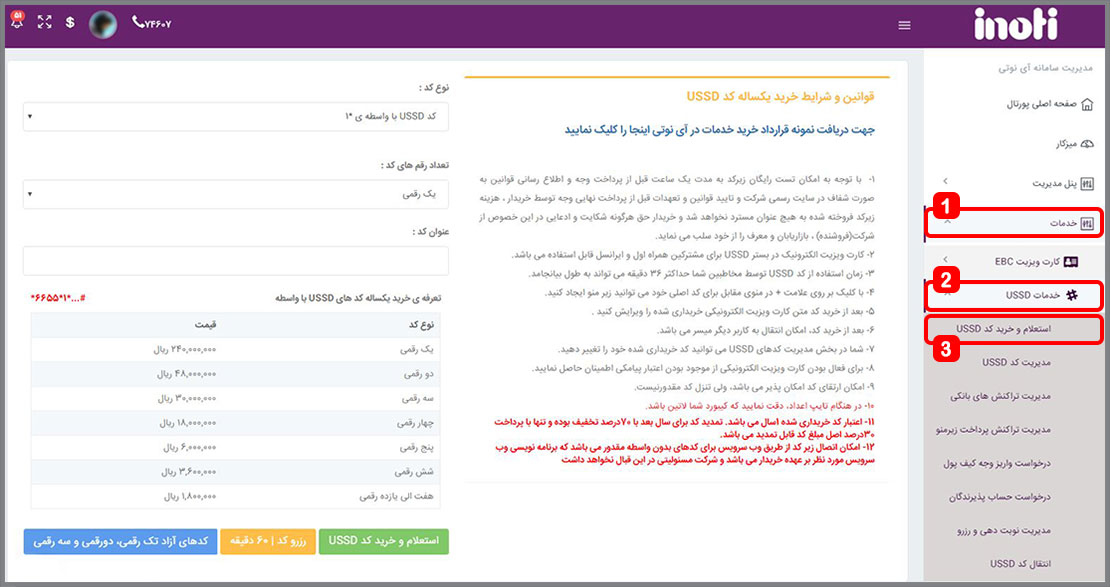Click into the عنوان کد text field
This screenshot has width=1110, height=587.
pos(235,260)
